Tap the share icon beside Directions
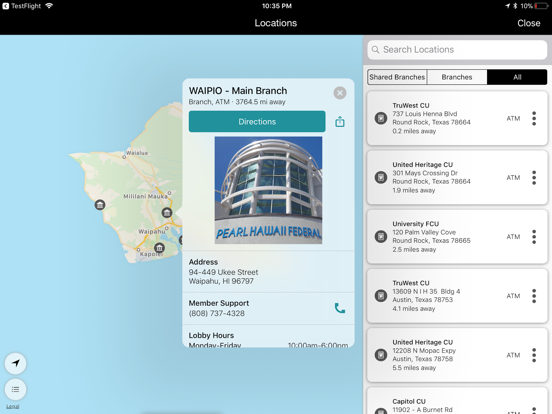552x414 pixels. coord(340,122)
